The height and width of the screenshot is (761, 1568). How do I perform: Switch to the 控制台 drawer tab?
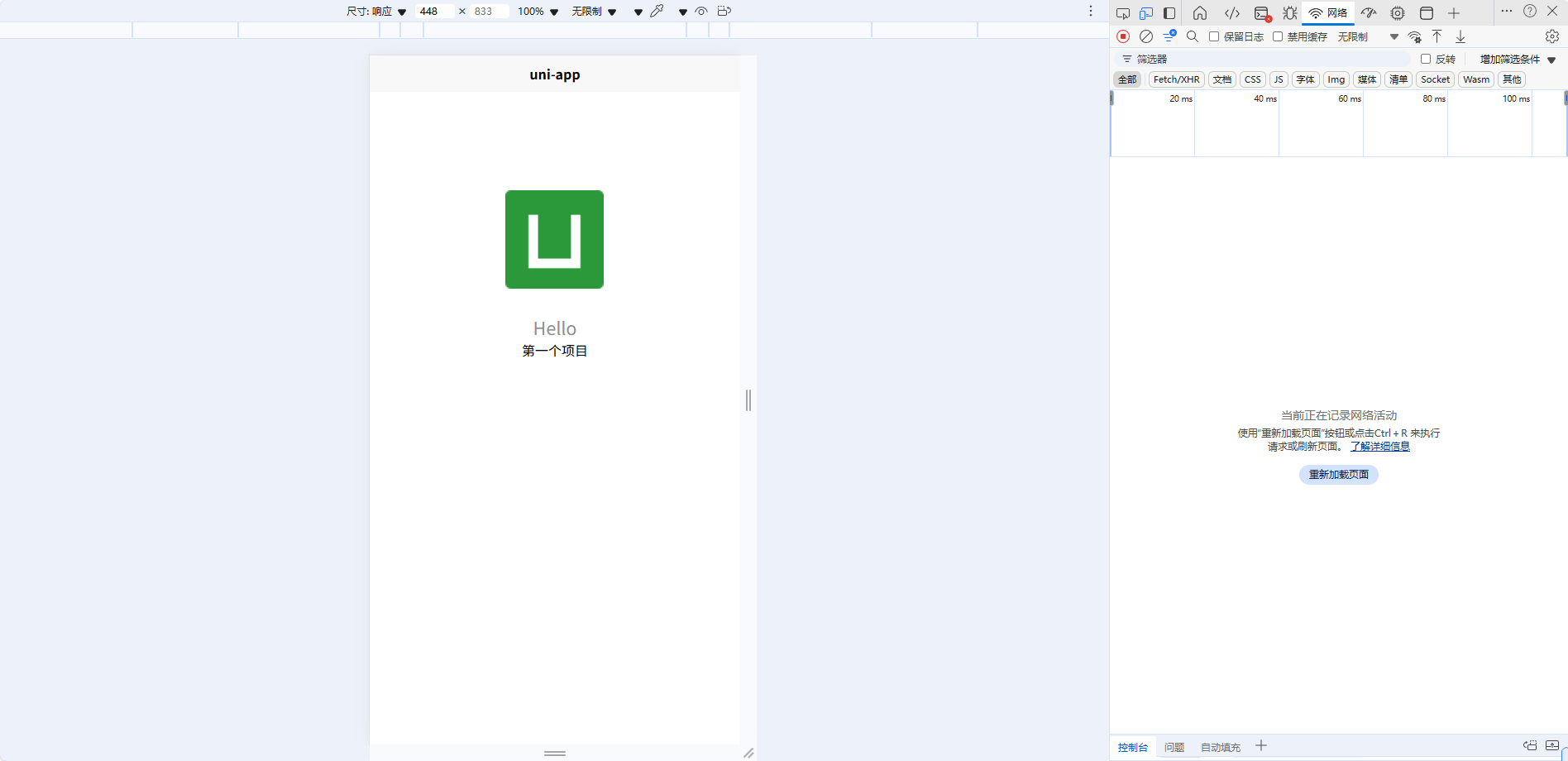pos(1133,747)
